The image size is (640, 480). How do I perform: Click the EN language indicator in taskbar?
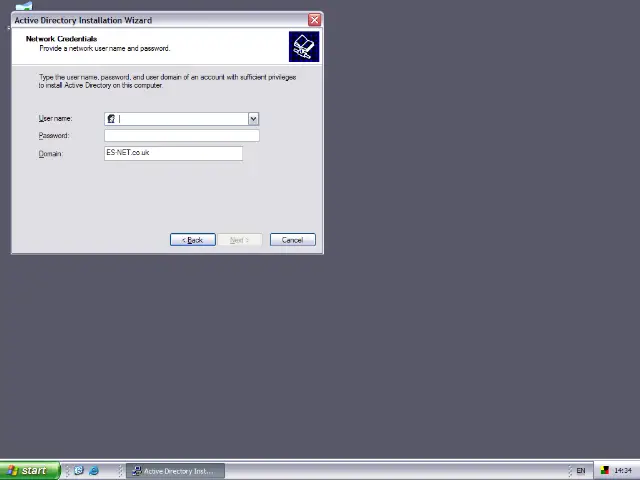pos(580,471)
